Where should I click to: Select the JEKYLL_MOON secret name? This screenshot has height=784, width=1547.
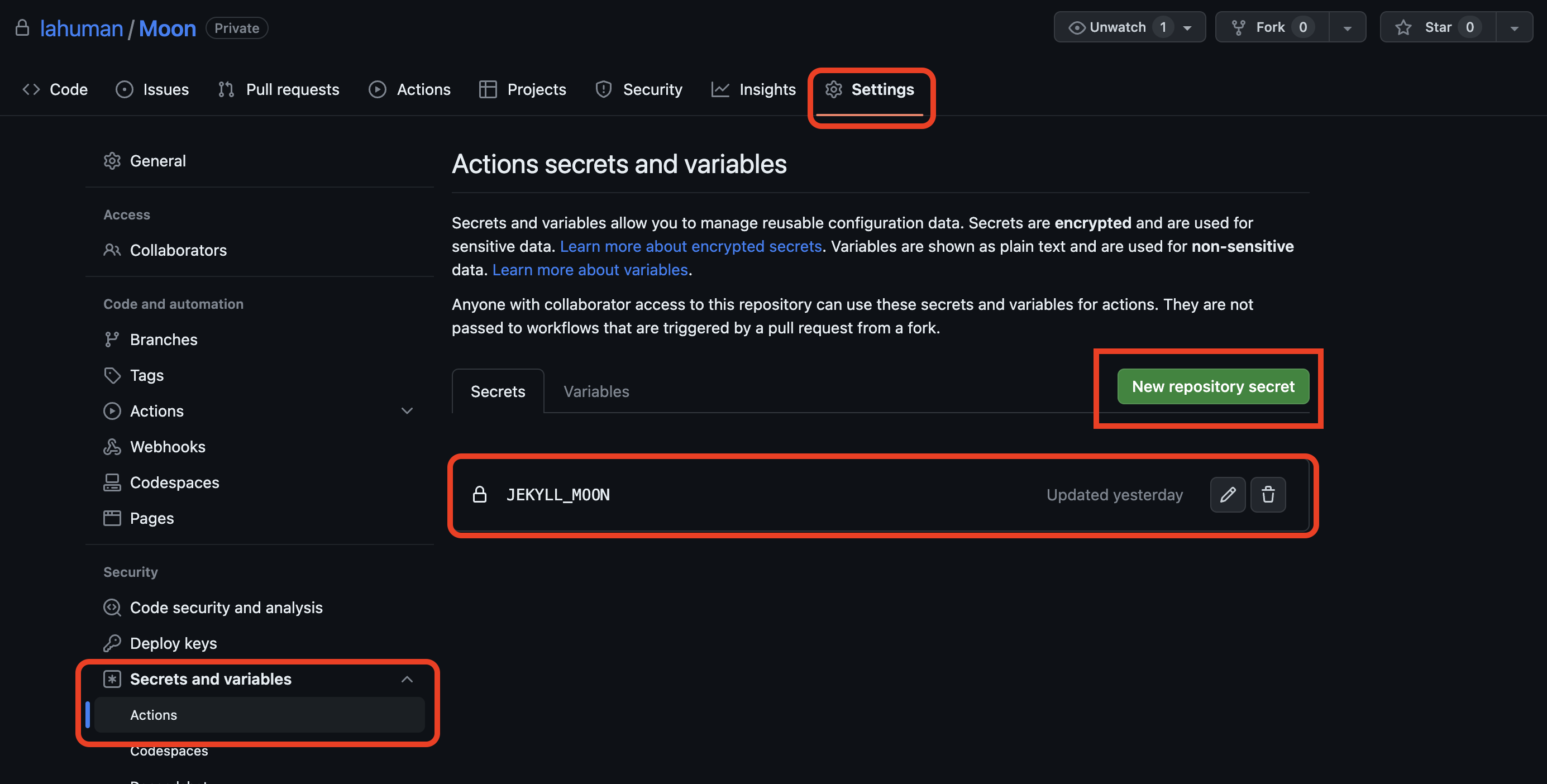tap(557, 495)
